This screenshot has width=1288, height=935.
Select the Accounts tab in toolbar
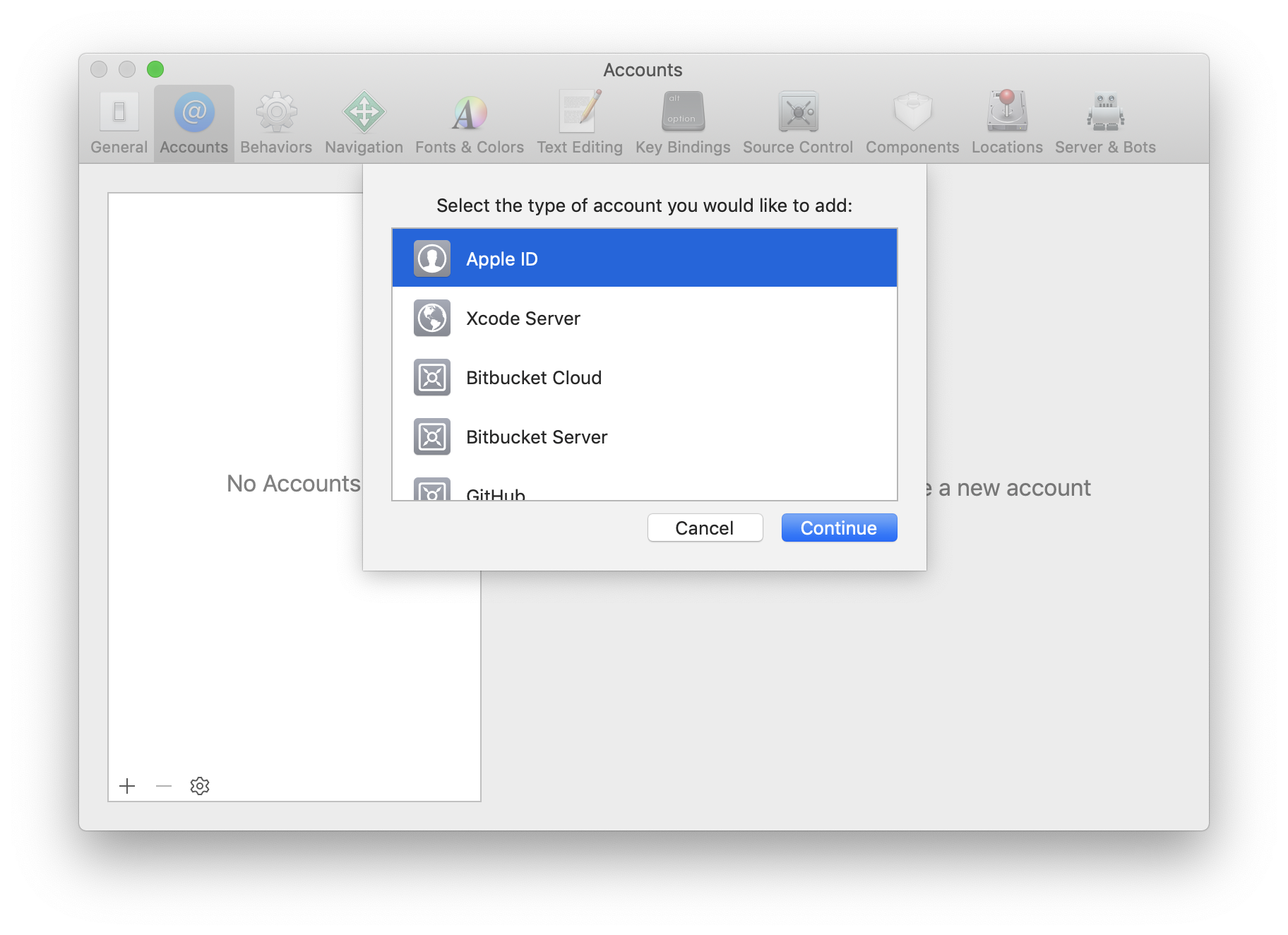pyautogui.click(x=194, y=123)
